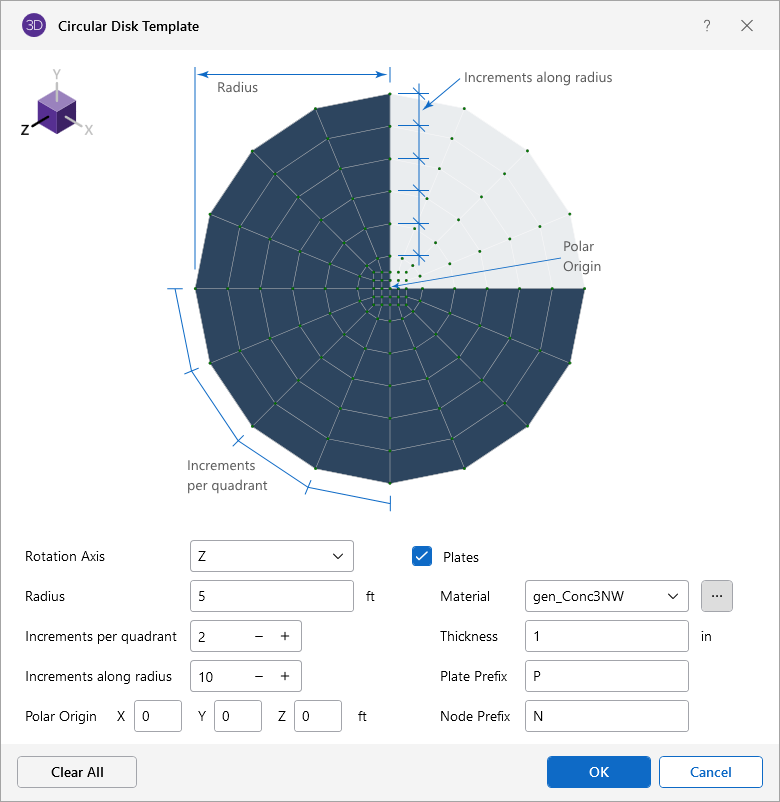Click the 3D app icon in title bar
The image size is (780, 802).
34,26
